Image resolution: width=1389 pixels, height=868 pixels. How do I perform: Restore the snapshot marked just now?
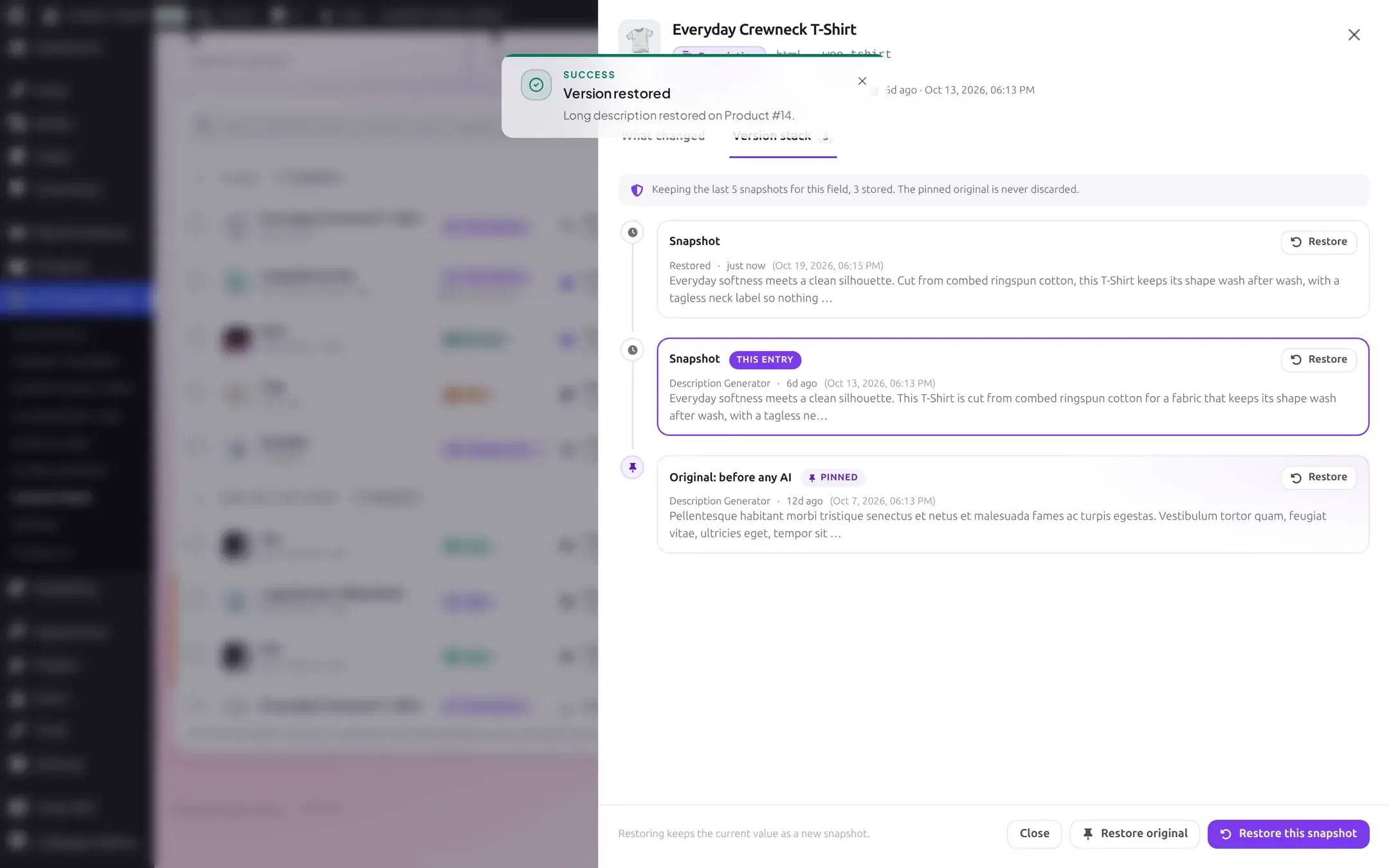coord(1319,242)
